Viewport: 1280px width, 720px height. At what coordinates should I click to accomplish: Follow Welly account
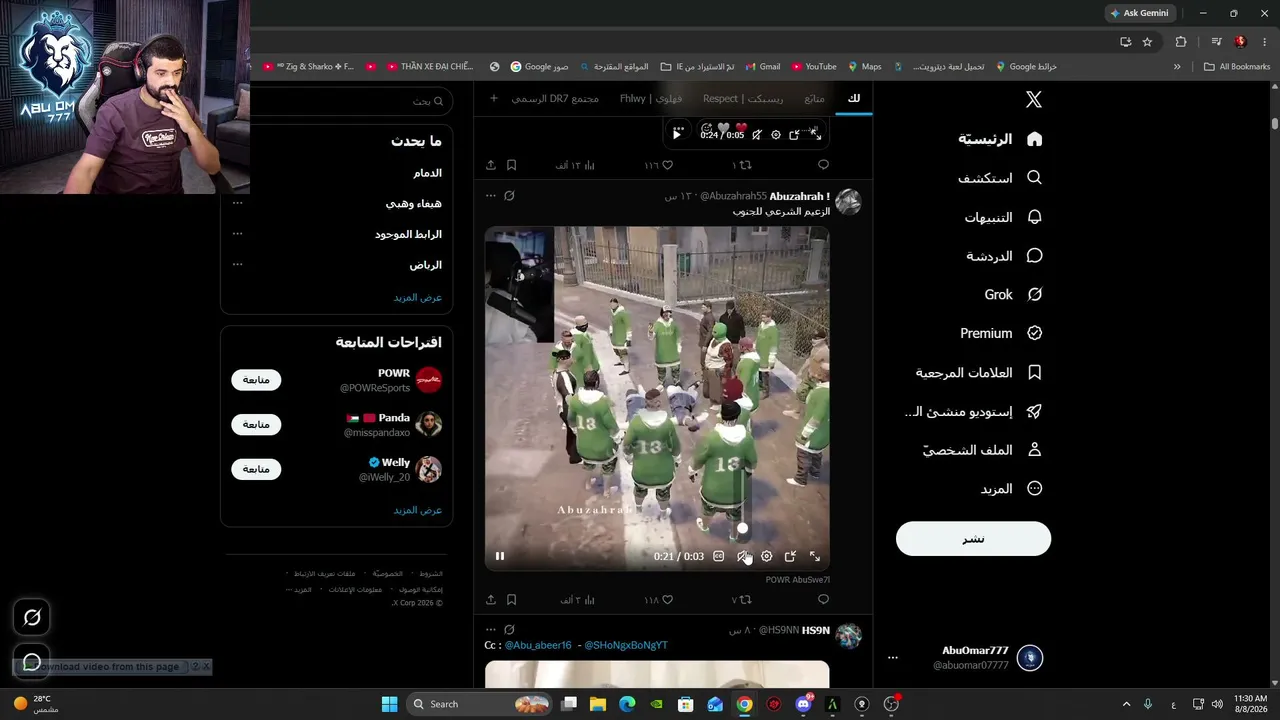[x=256, y=469]
